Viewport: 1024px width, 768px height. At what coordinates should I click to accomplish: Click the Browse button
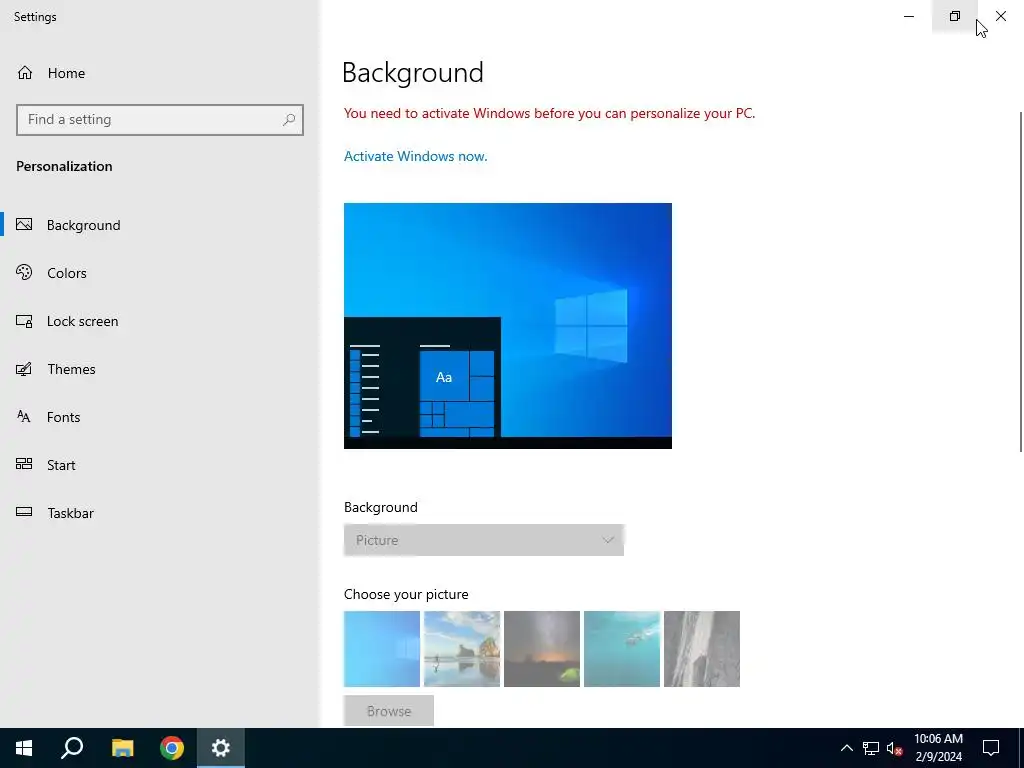pyautogui.click(x=389, y=711)
